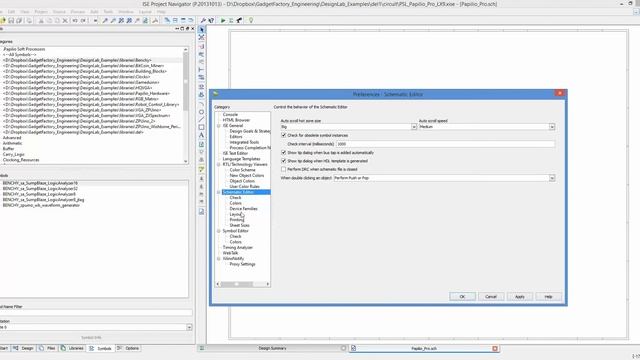Toggle show tip when HDL template generated
The image size is (640, 360).
[x=284, y=161]
